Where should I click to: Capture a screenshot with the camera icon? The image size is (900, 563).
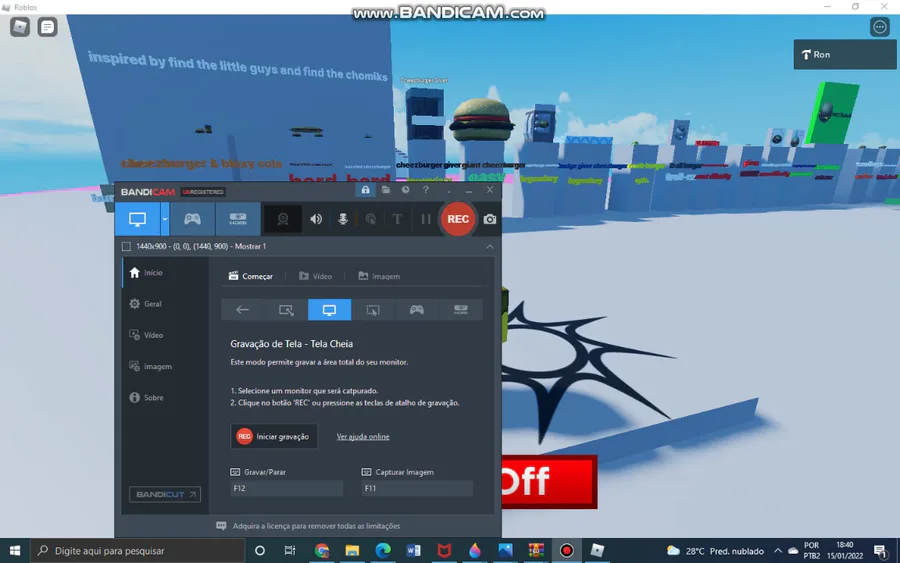click(x=490, y=219)
